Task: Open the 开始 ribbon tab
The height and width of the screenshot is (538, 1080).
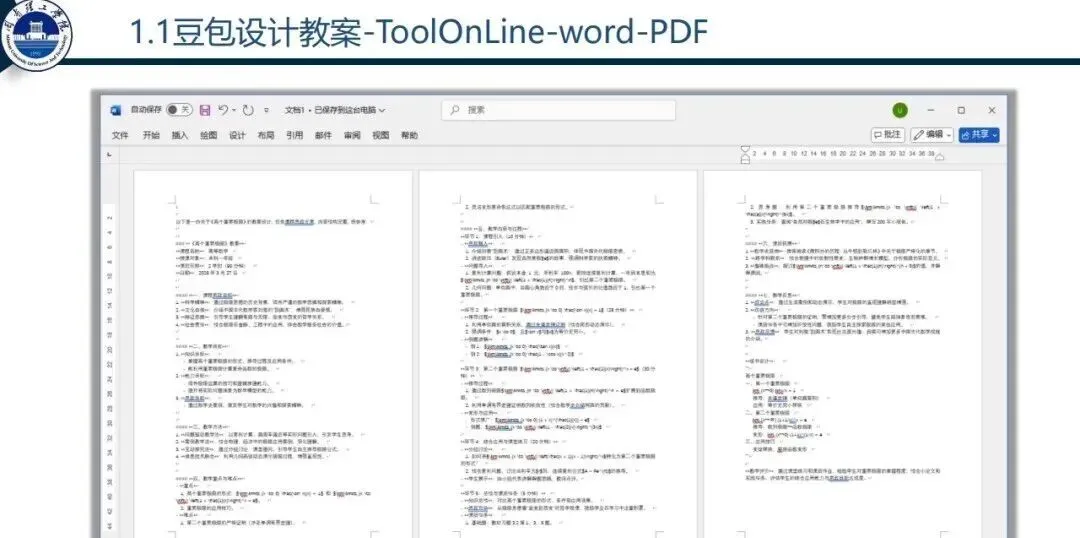Action: 151,135
